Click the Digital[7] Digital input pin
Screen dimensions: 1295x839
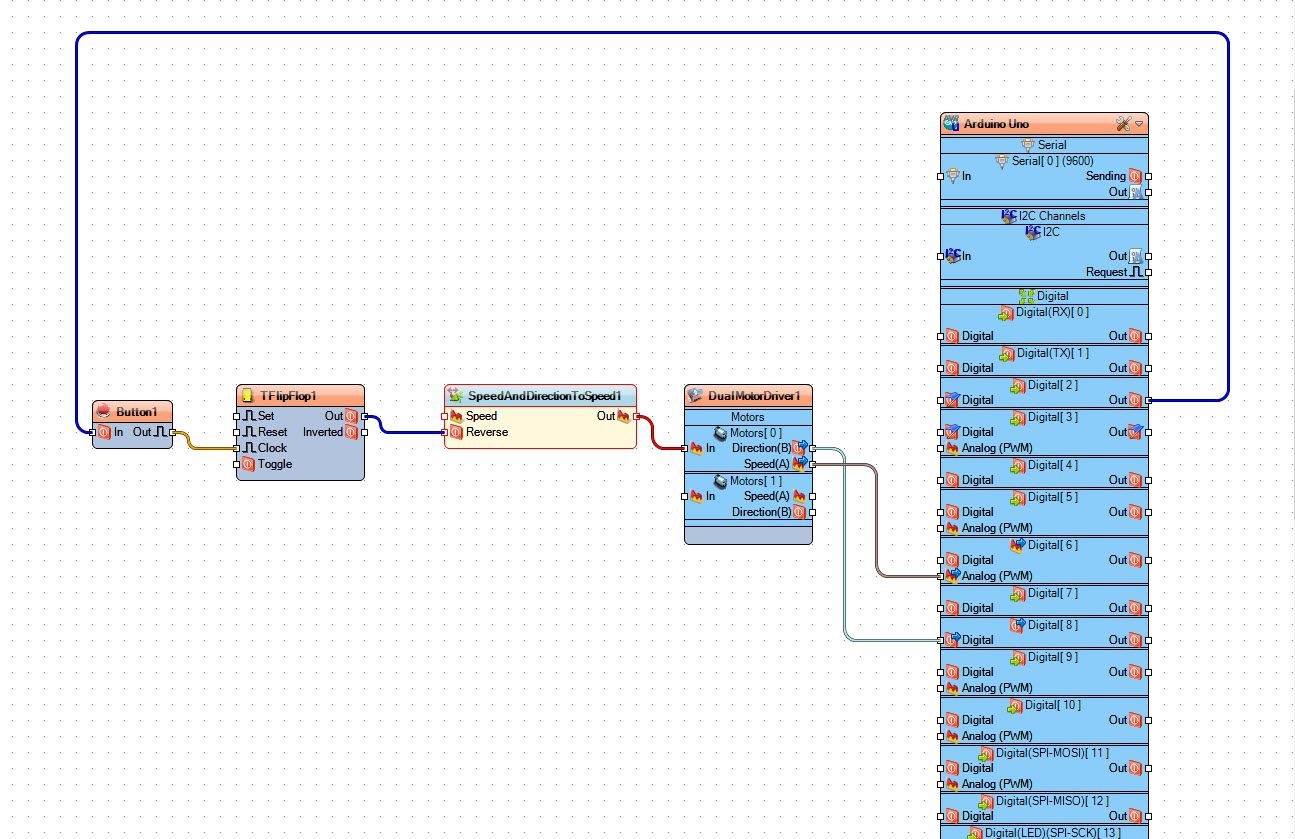pos(941,608)
